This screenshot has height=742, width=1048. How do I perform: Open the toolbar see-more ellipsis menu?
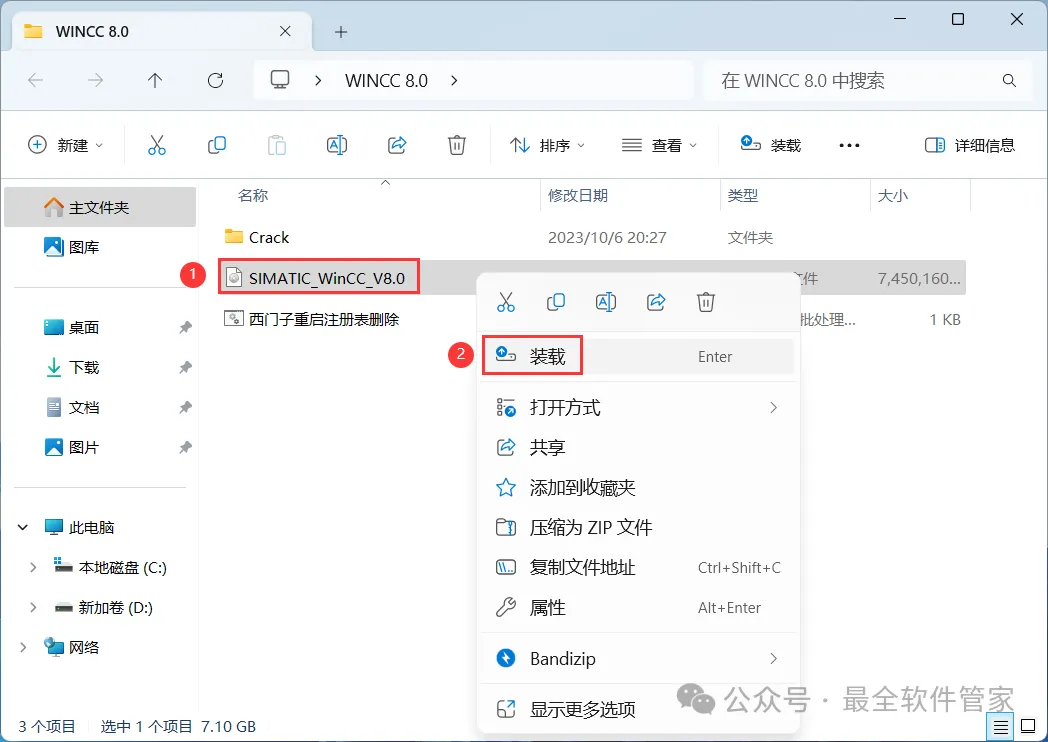coord(849,145)
